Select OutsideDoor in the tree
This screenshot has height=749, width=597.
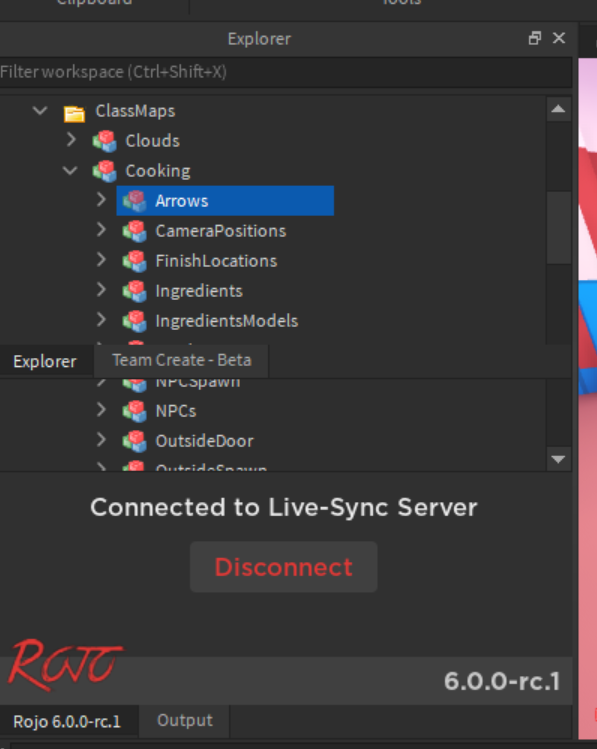[x=204, y=441]
